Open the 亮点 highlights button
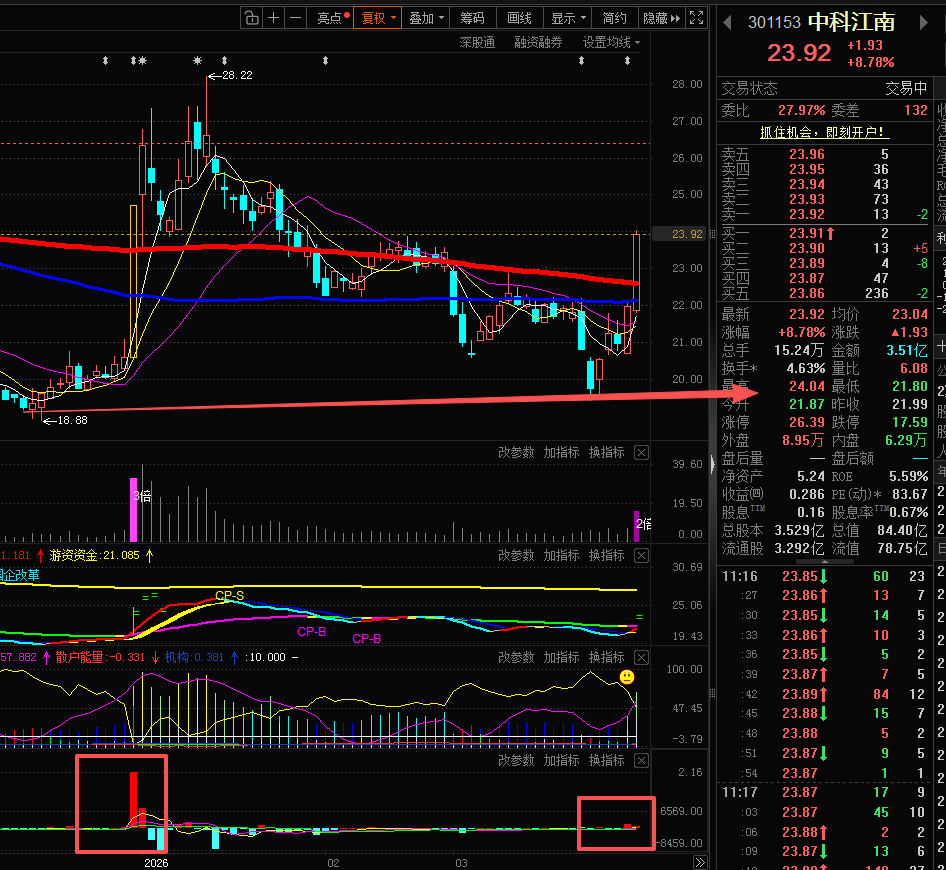Image resolution: width=946 pixels, height=870 pixels. click(x=332, y=18)
